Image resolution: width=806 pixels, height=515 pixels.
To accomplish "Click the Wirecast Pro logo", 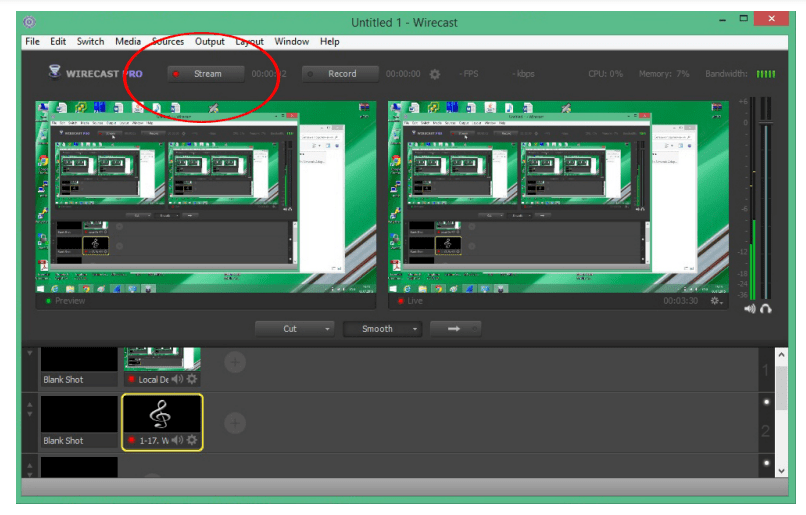I will coord(96,73).
